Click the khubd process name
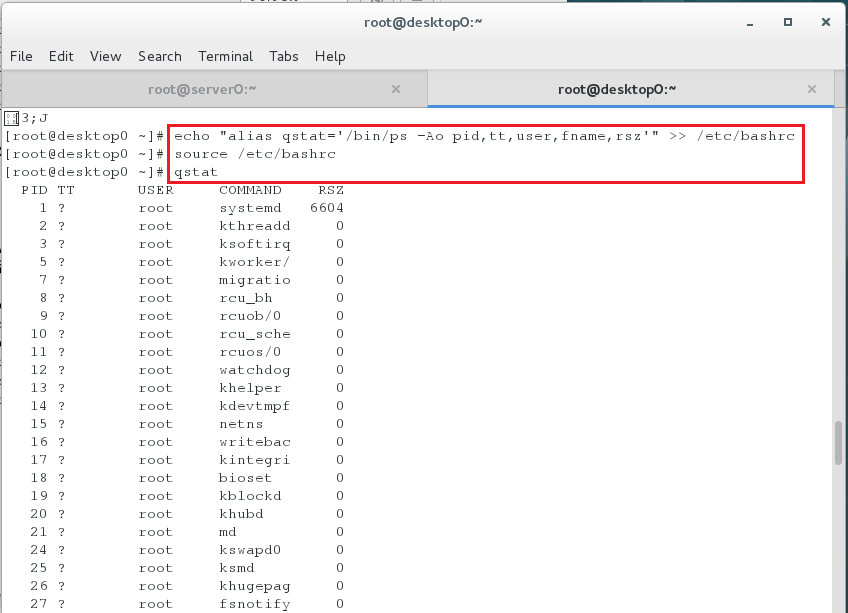This screenshot has width=848, height=613. (241, 514)
